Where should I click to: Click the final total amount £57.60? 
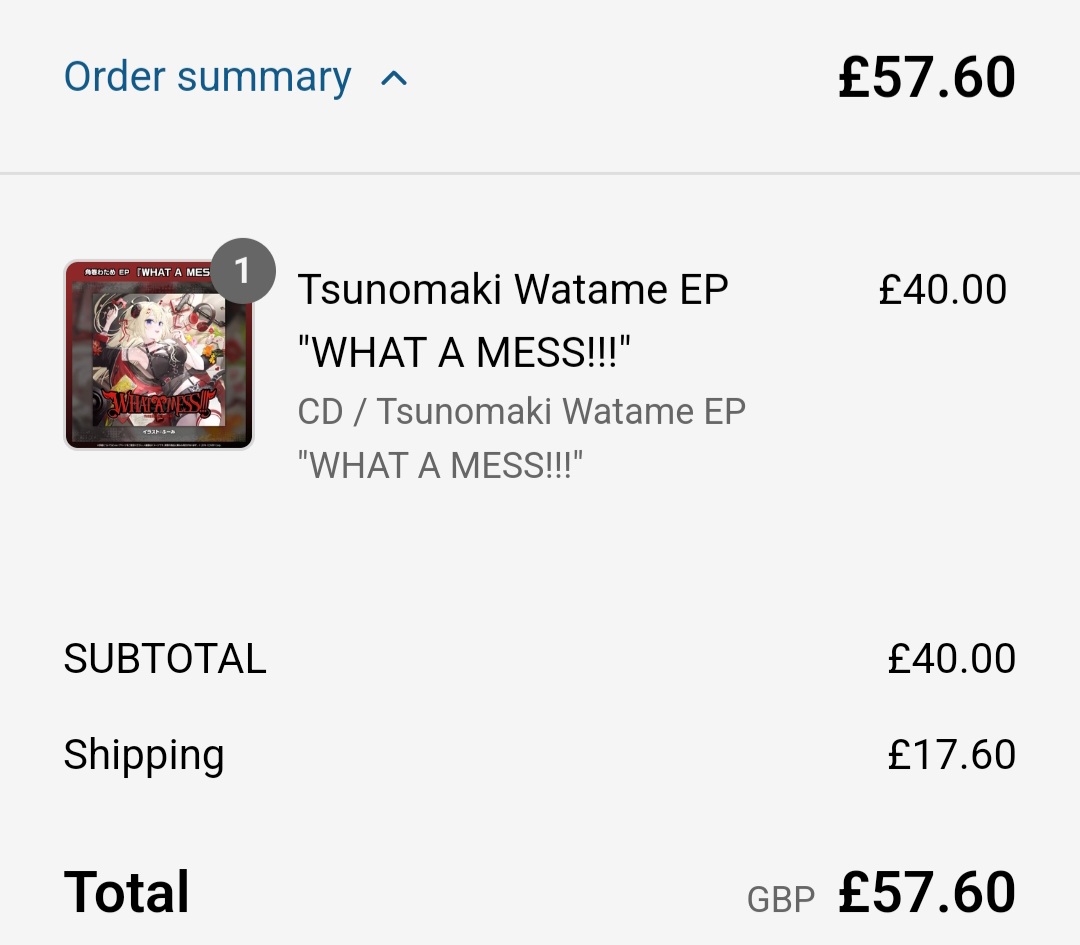926,892
